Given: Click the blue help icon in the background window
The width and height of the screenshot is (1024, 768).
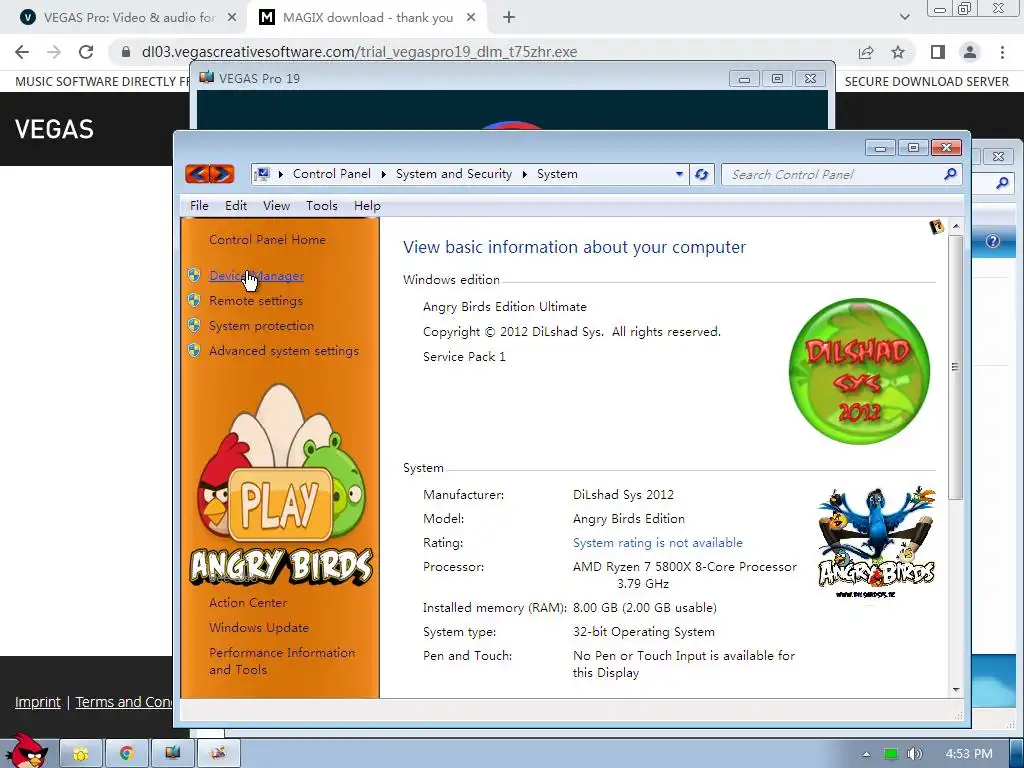Looking at the screenshot, I should [x=993, y=241].
